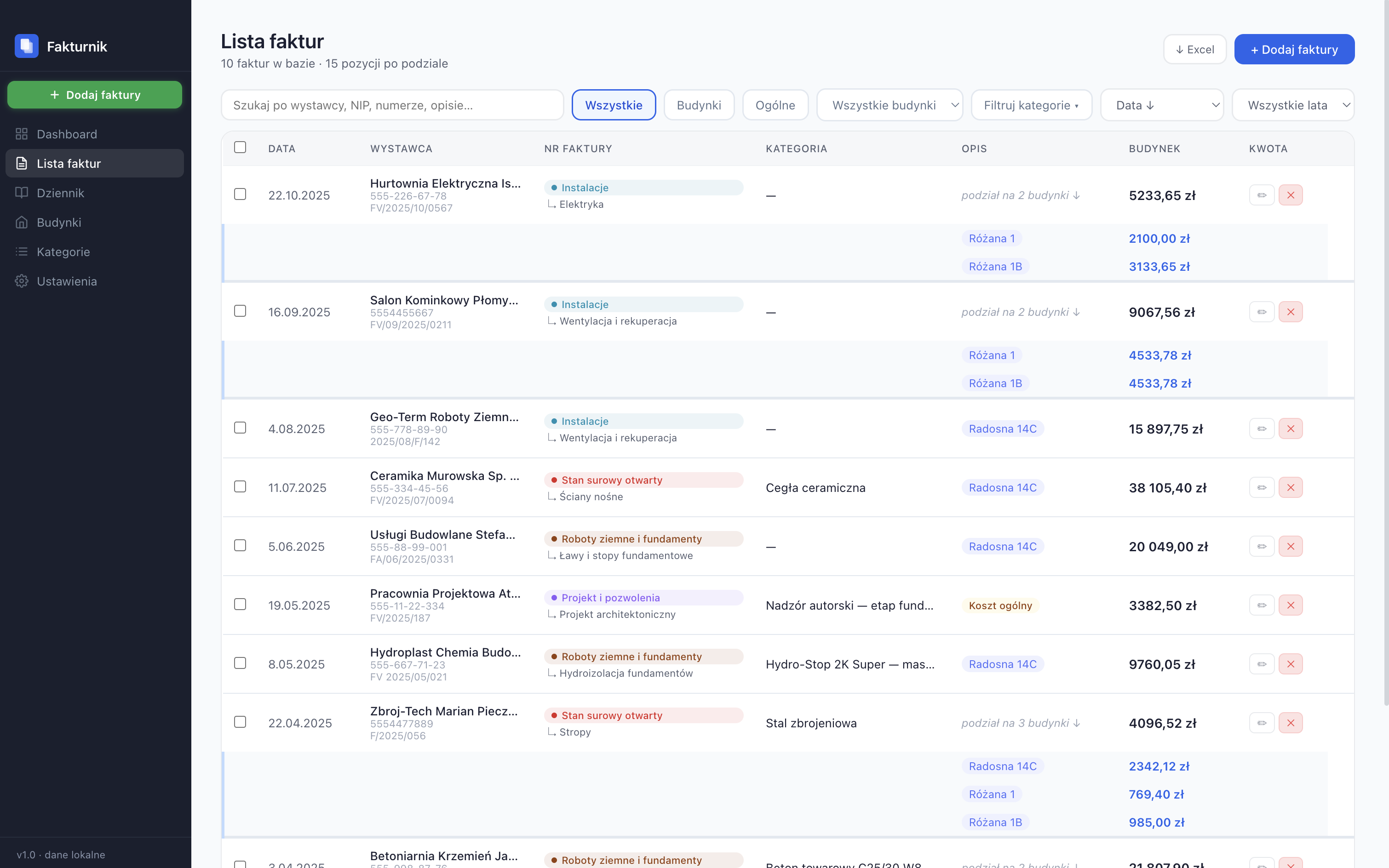The image size is (1389, 868).
Task: Delete the Hydroplast Chemia invoice
Action: pyautogui.click(x=1290, y=664)
